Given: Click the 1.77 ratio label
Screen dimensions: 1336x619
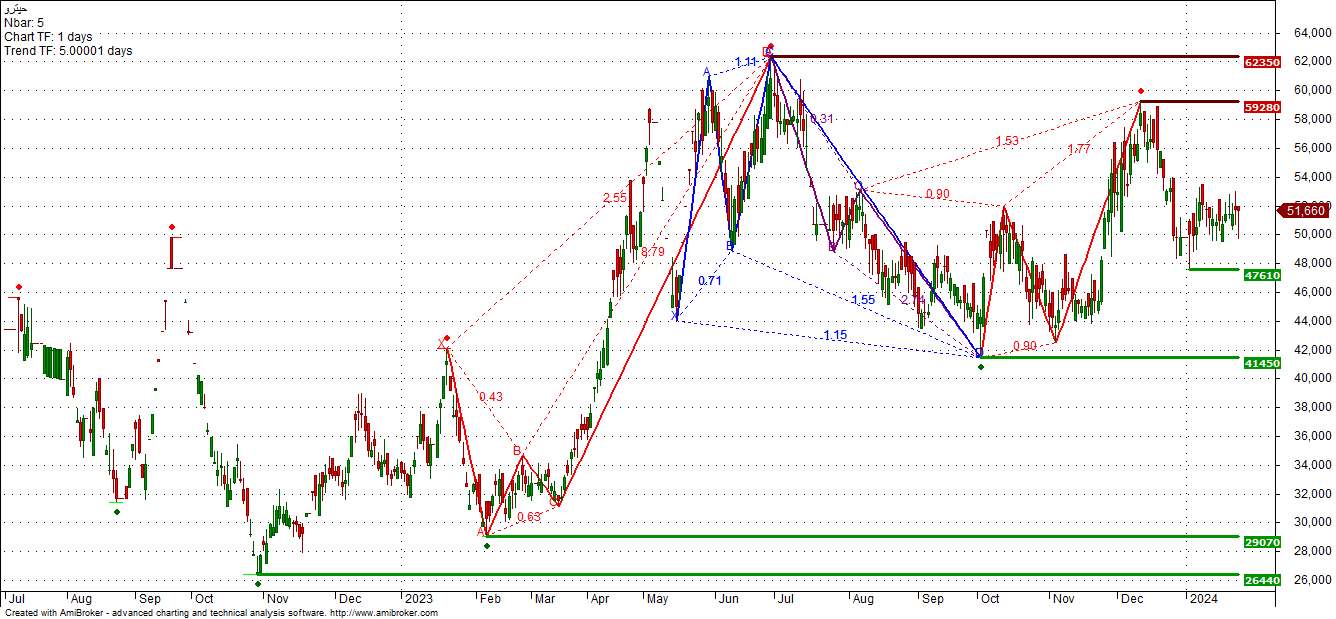Looking at the screenshot, I should click(x=1078, y=149).
